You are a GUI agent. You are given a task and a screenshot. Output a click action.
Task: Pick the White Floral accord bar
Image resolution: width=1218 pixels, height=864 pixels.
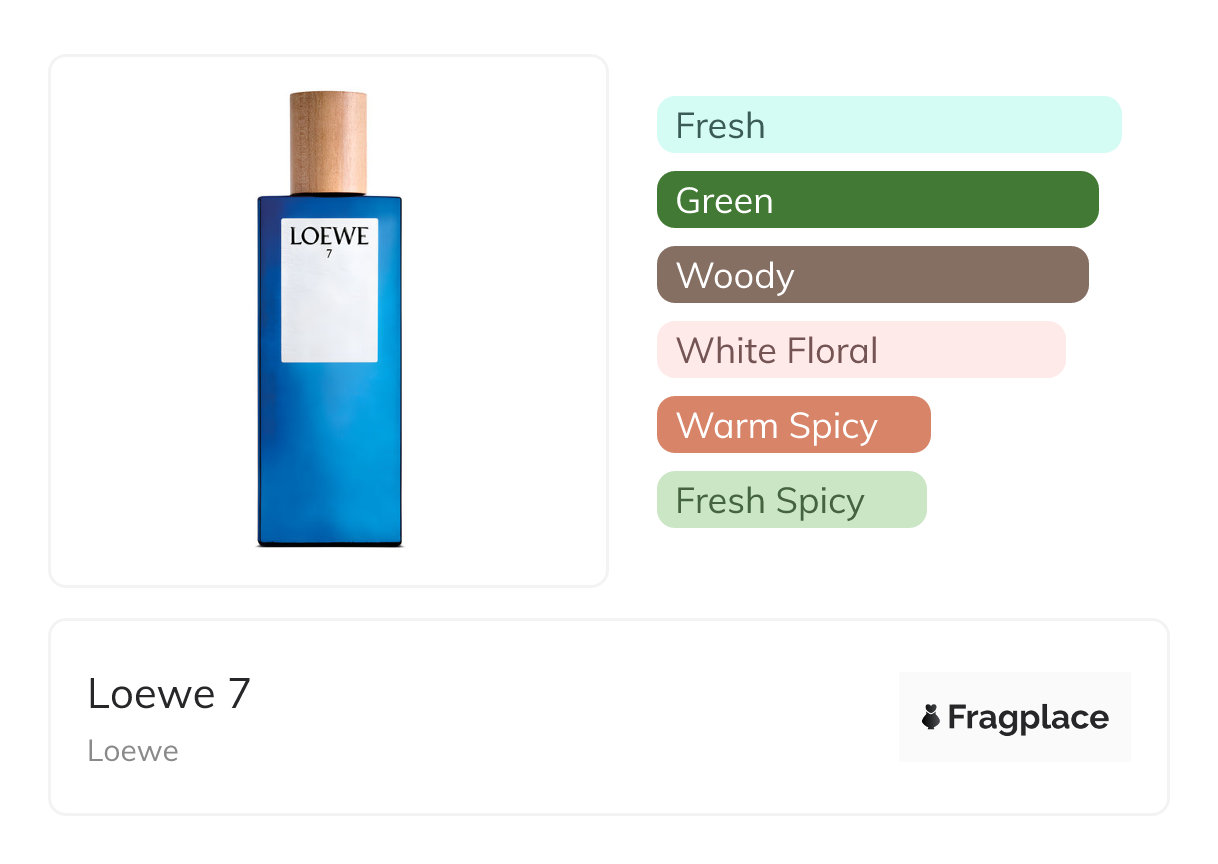point(860,350)
